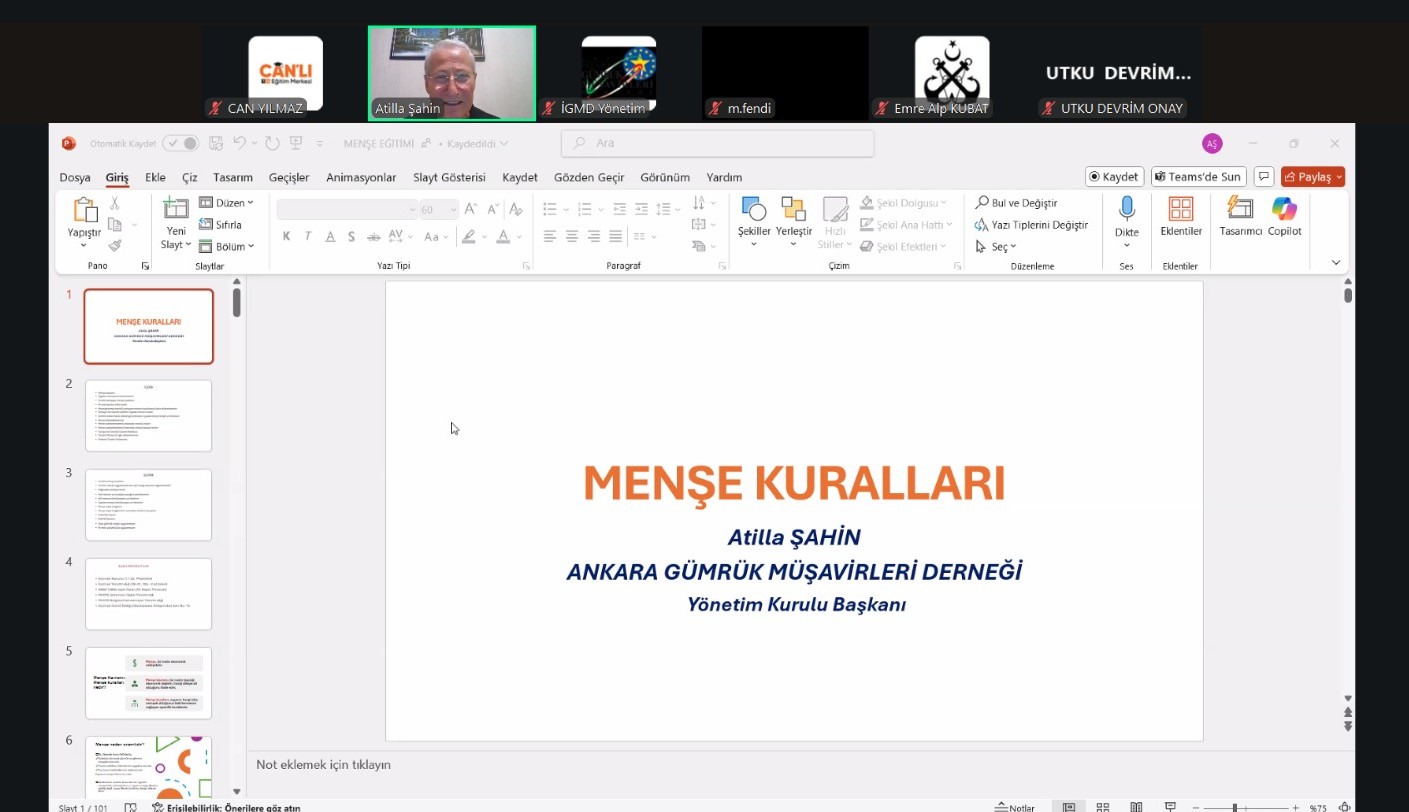
Task: Click the Dikte microphone icon
Action: pyautogui.click(x=1127, y=210)
